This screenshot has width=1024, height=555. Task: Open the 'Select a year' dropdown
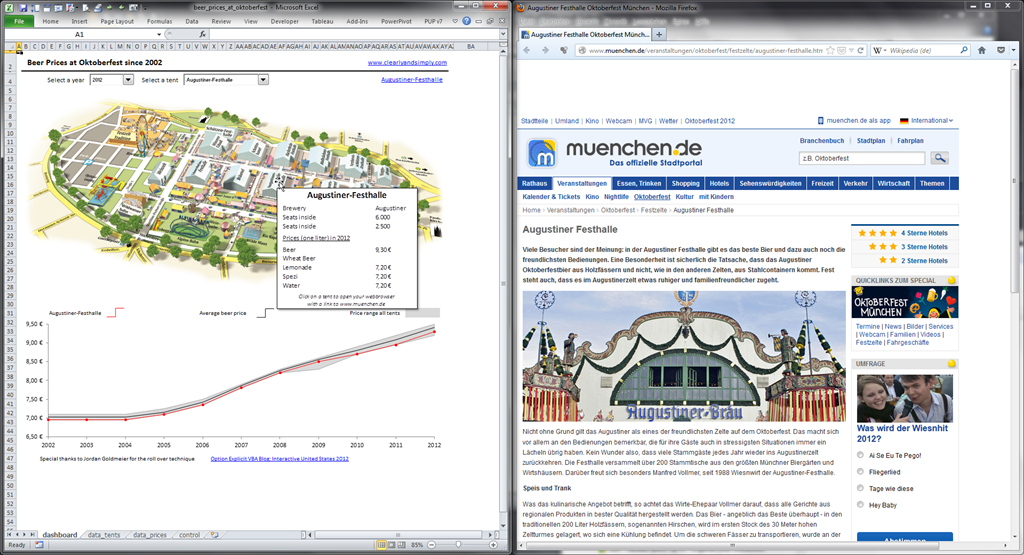tap(128, 80)
